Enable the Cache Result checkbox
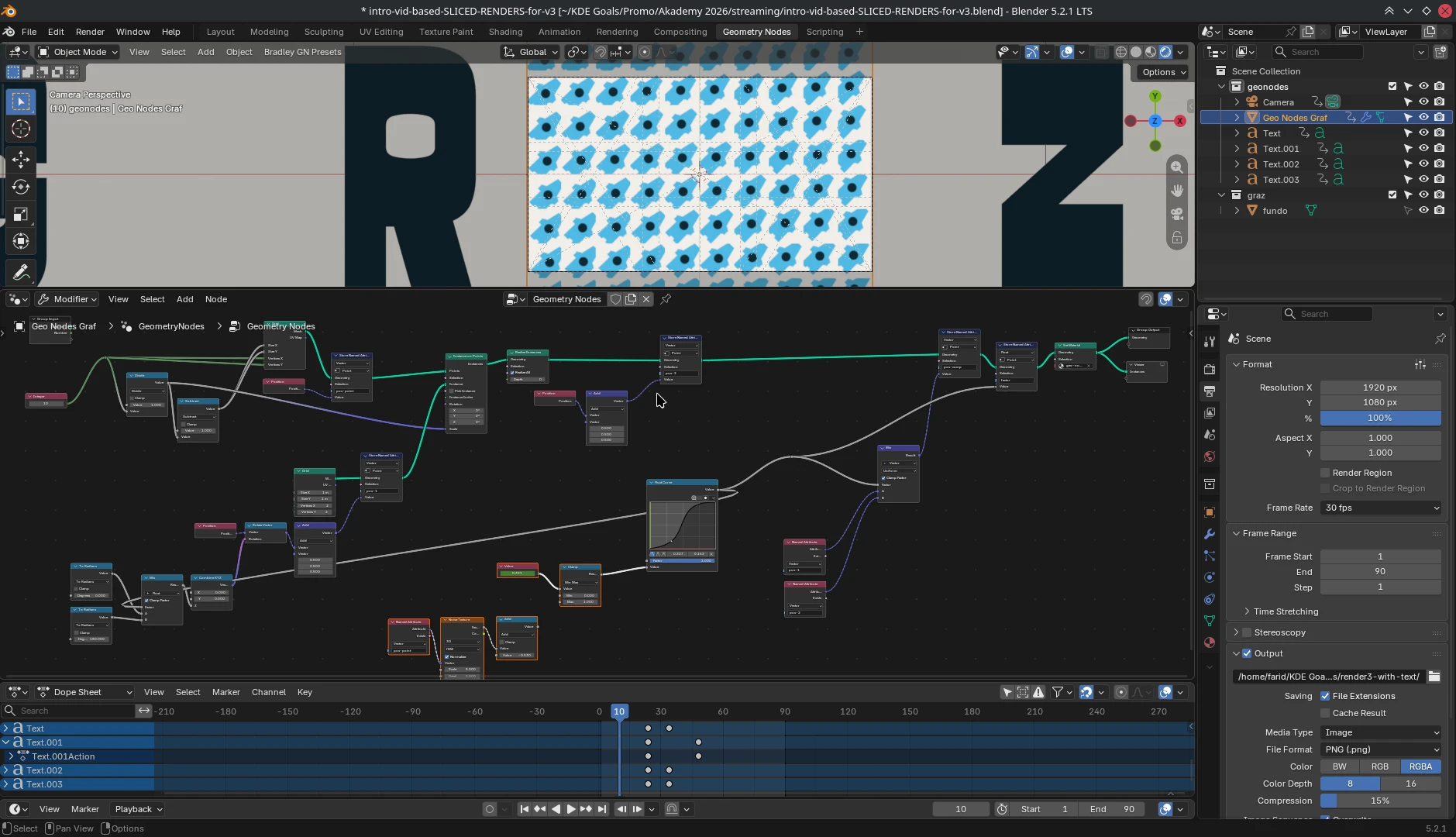This screenshot has width=1456, height=837. coord(1325,713)
